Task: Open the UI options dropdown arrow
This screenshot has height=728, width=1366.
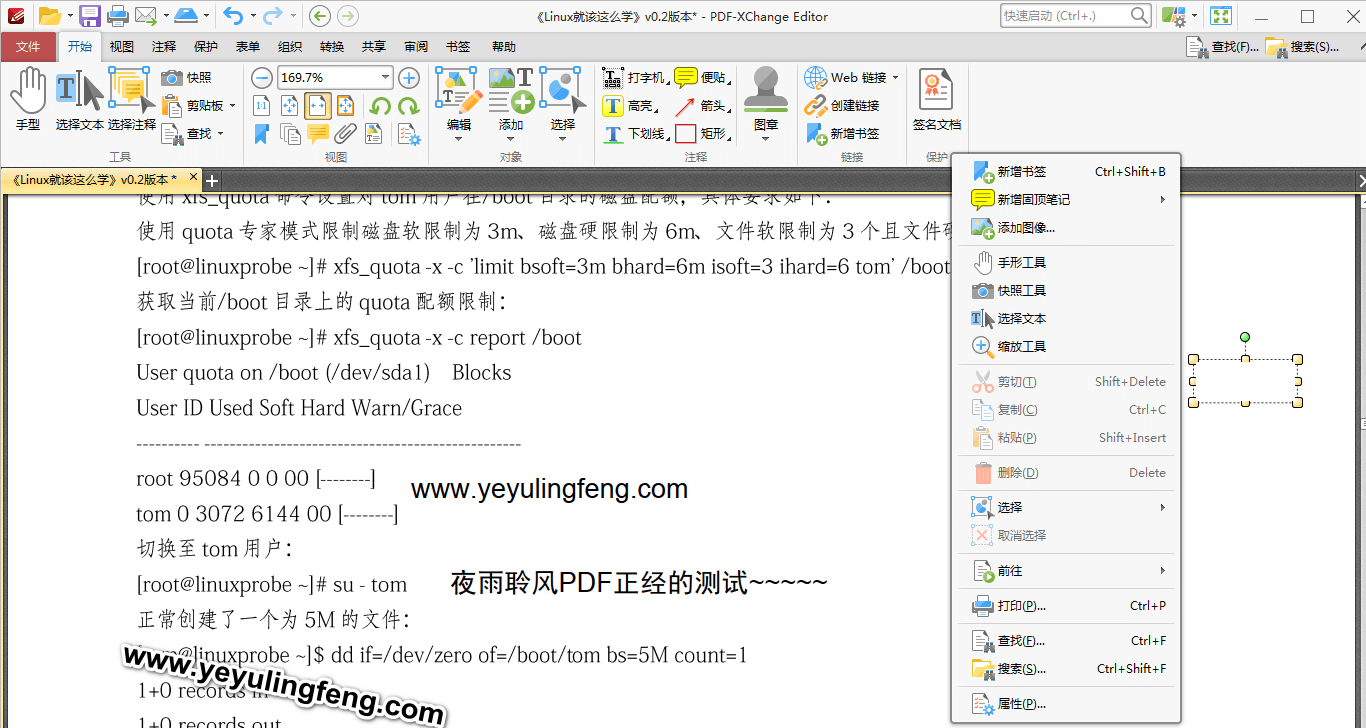Action: click(x=1194, y=16)
